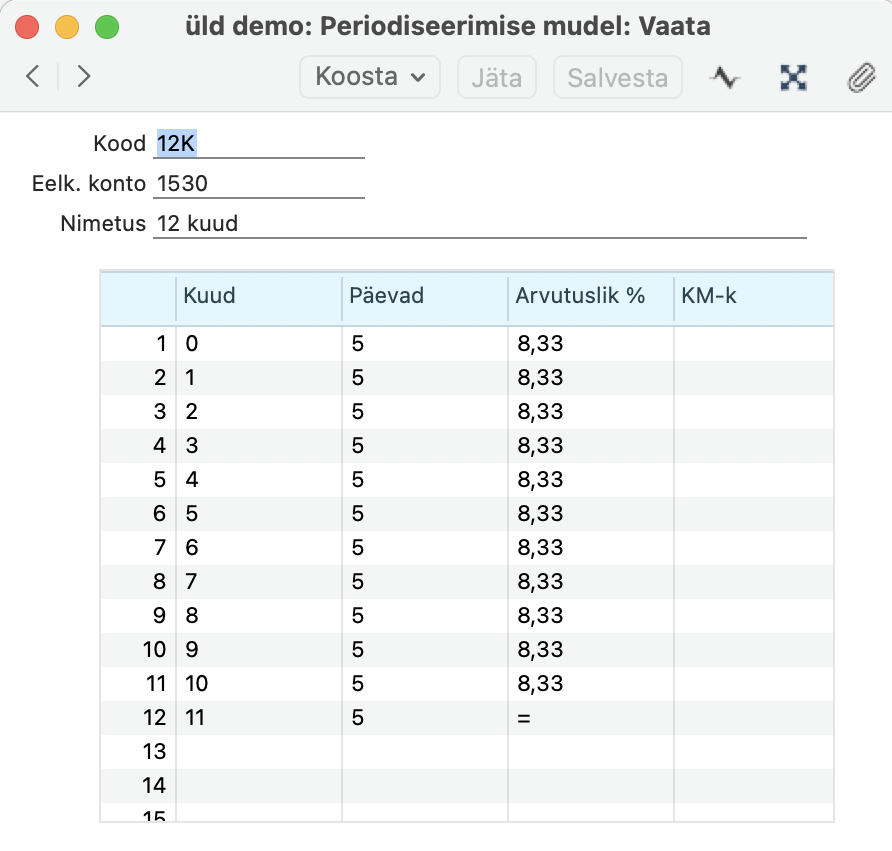
Task: Click the Nimetus field with 12 kuud
Action: (479, 224)
